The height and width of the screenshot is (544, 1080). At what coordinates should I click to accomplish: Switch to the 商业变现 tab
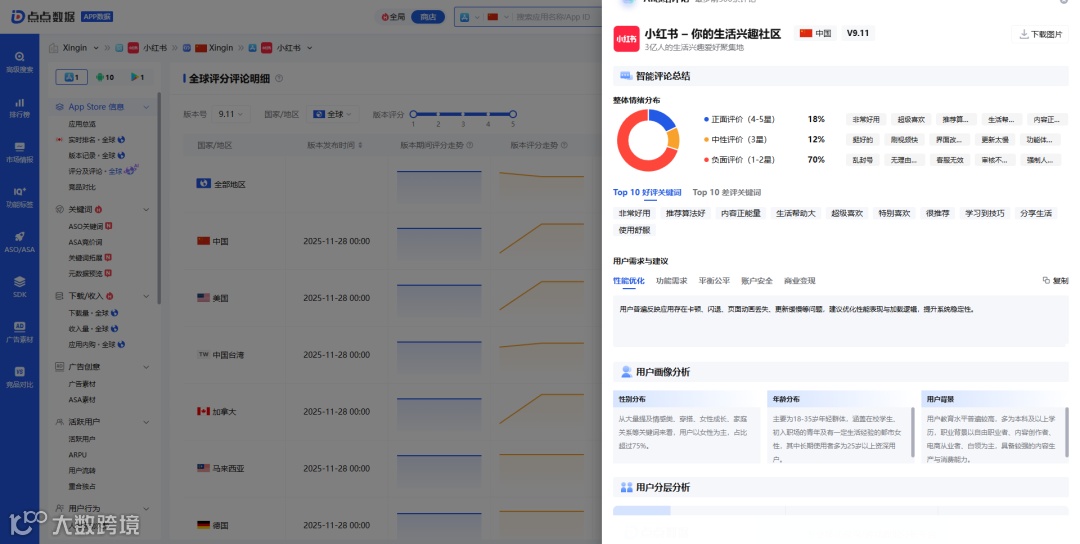(x=799, y=280)
